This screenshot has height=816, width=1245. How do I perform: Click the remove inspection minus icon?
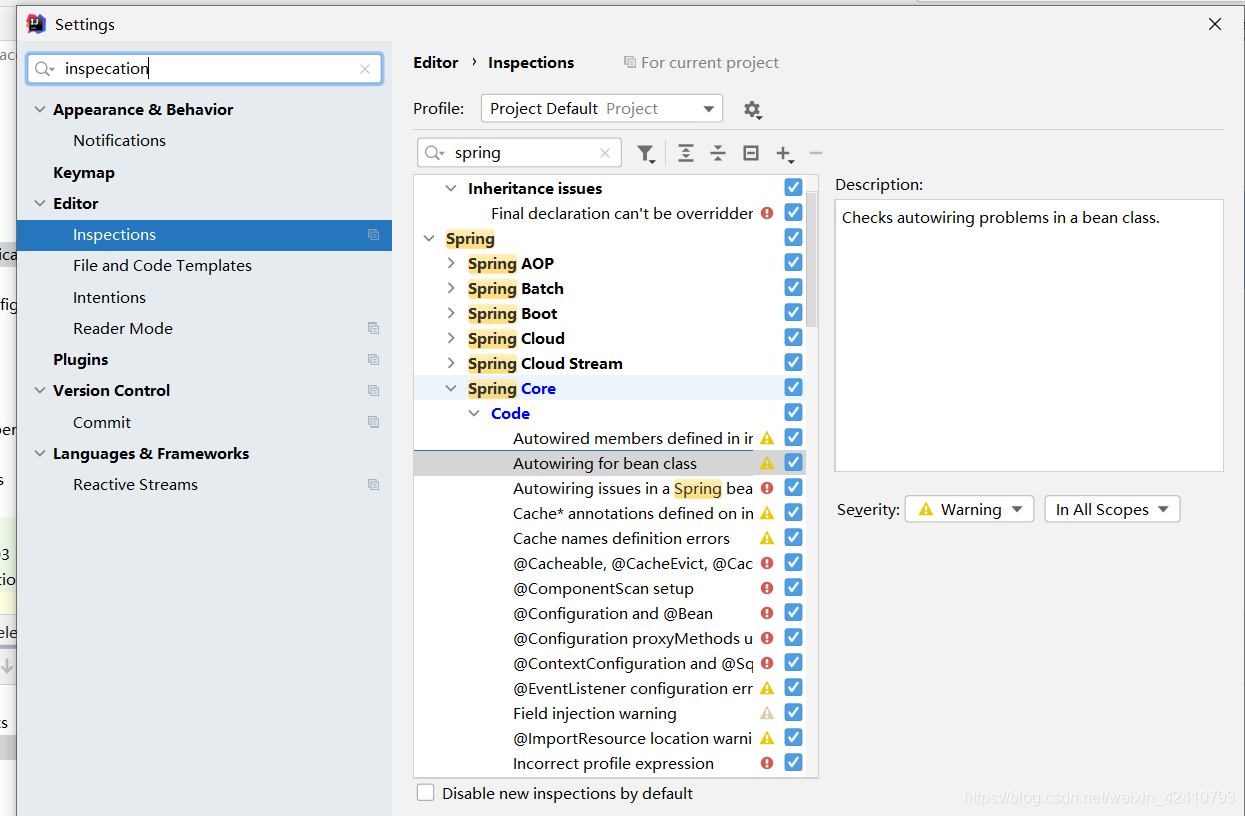pos(815,153)
